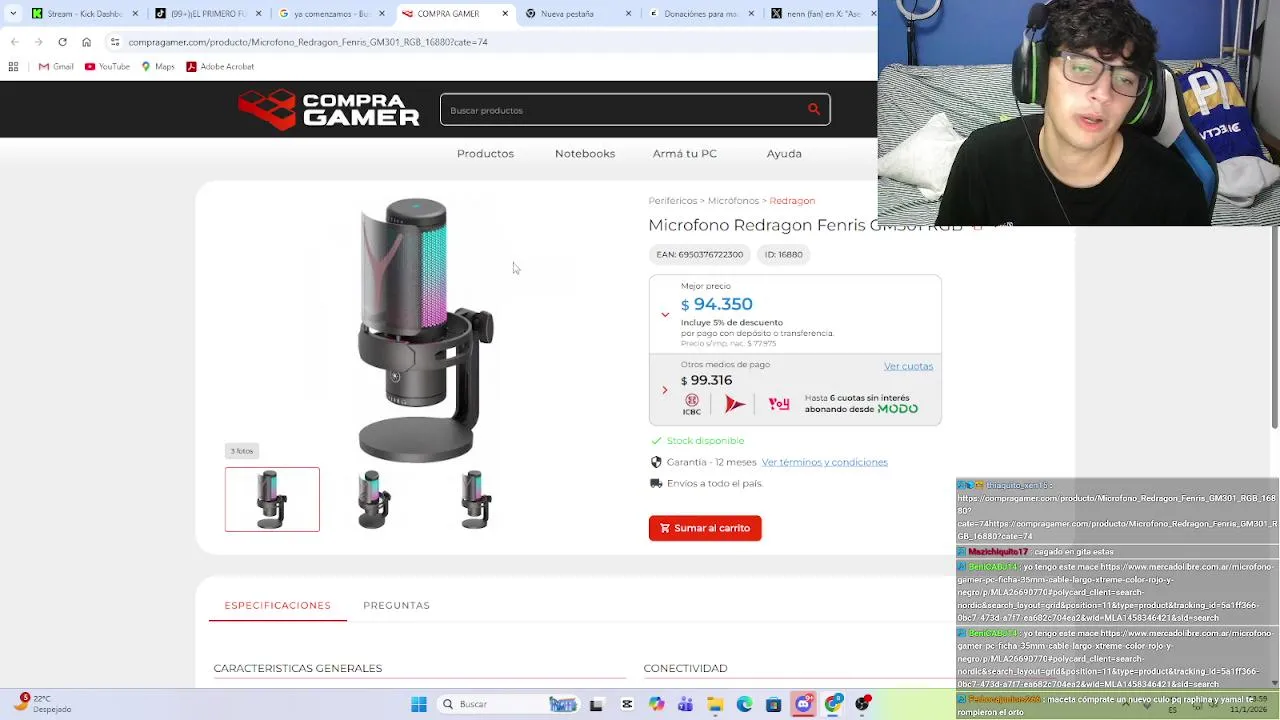Switch to the Google ya comenzamos tab
This screenshot has width=1280, height=720.
coord(331,14)
